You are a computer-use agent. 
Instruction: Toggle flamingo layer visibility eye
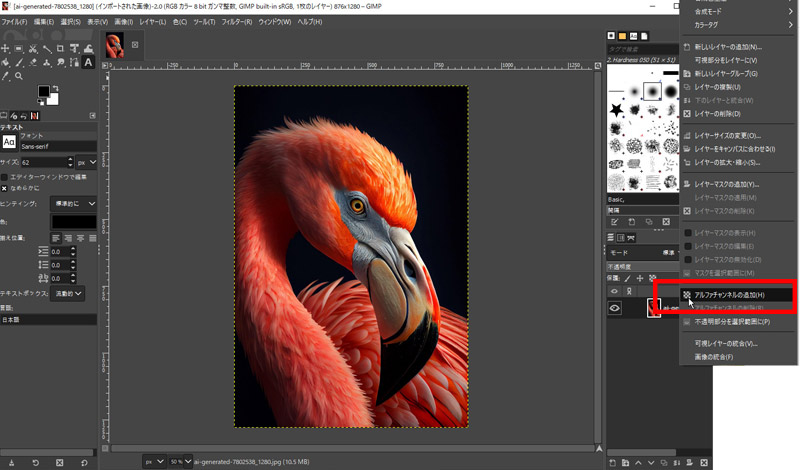(x=615, y=309)
